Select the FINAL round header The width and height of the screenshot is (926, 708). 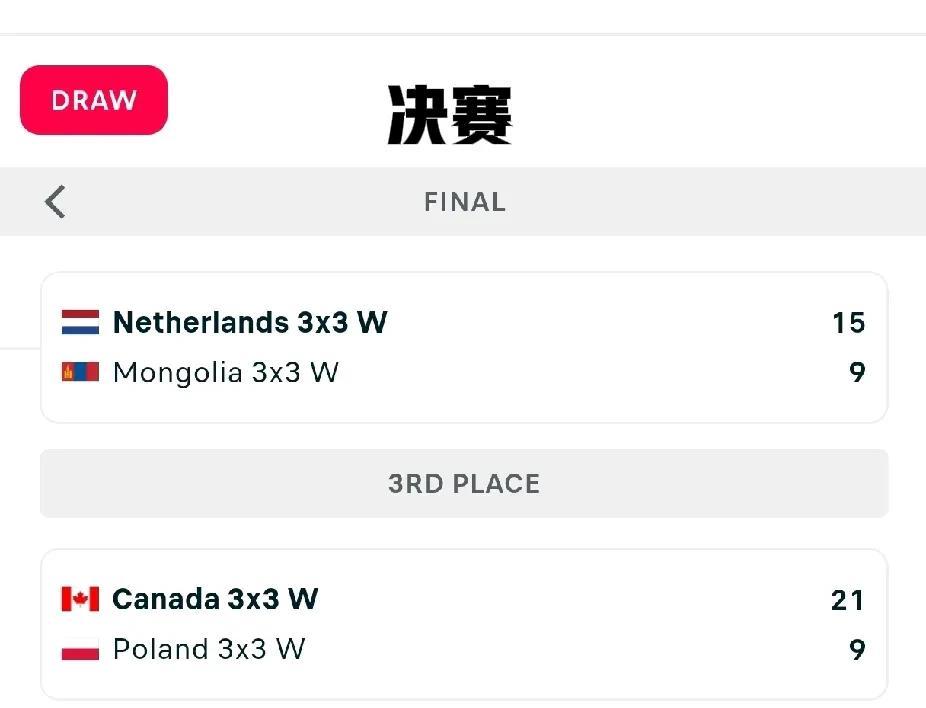465,202
